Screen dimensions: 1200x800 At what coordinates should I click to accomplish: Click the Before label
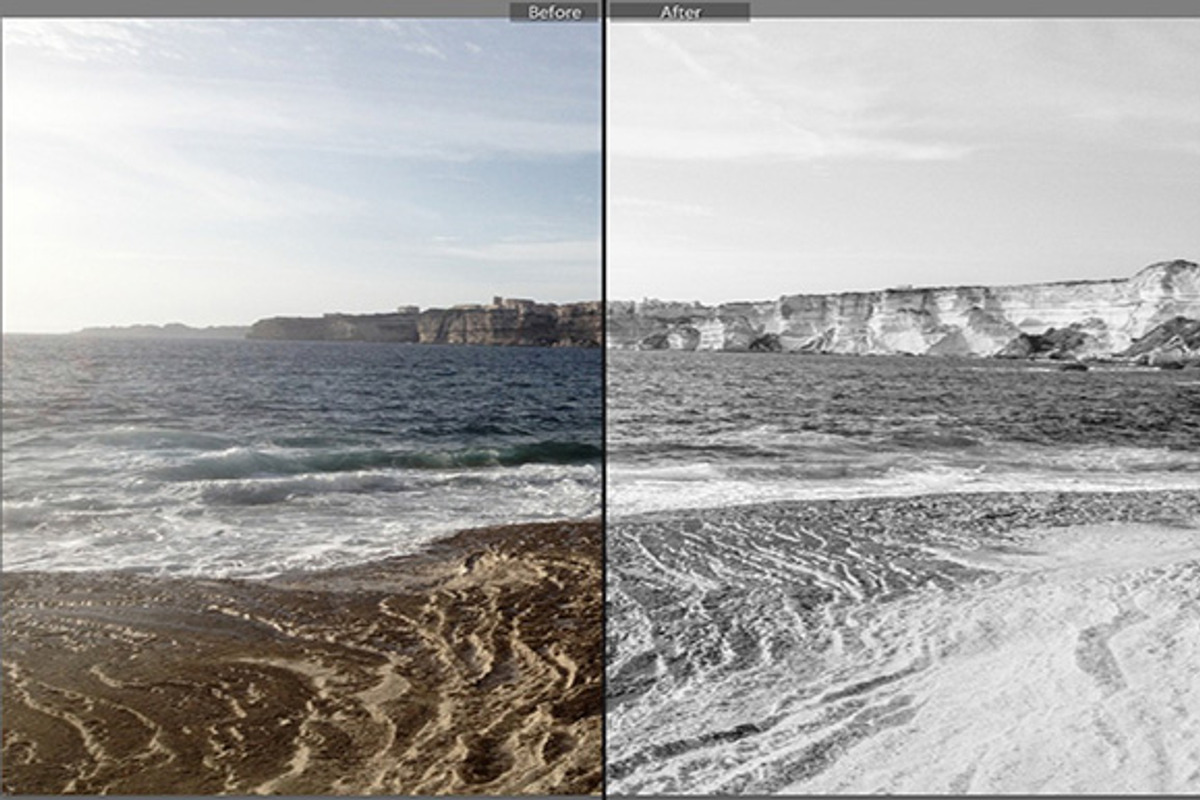[554, 12]
